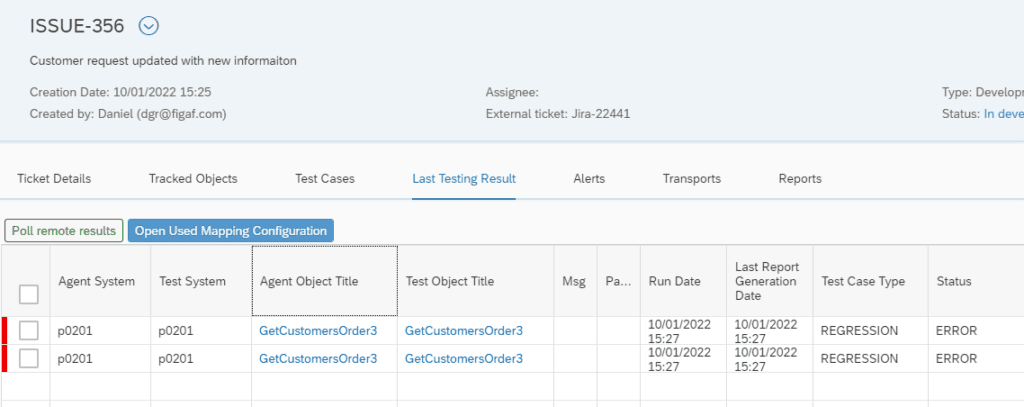Image resolution: width=1024 pixels, height=407 pixels.
Task: Click the Status column header
Action: click(x=976, y=282)
